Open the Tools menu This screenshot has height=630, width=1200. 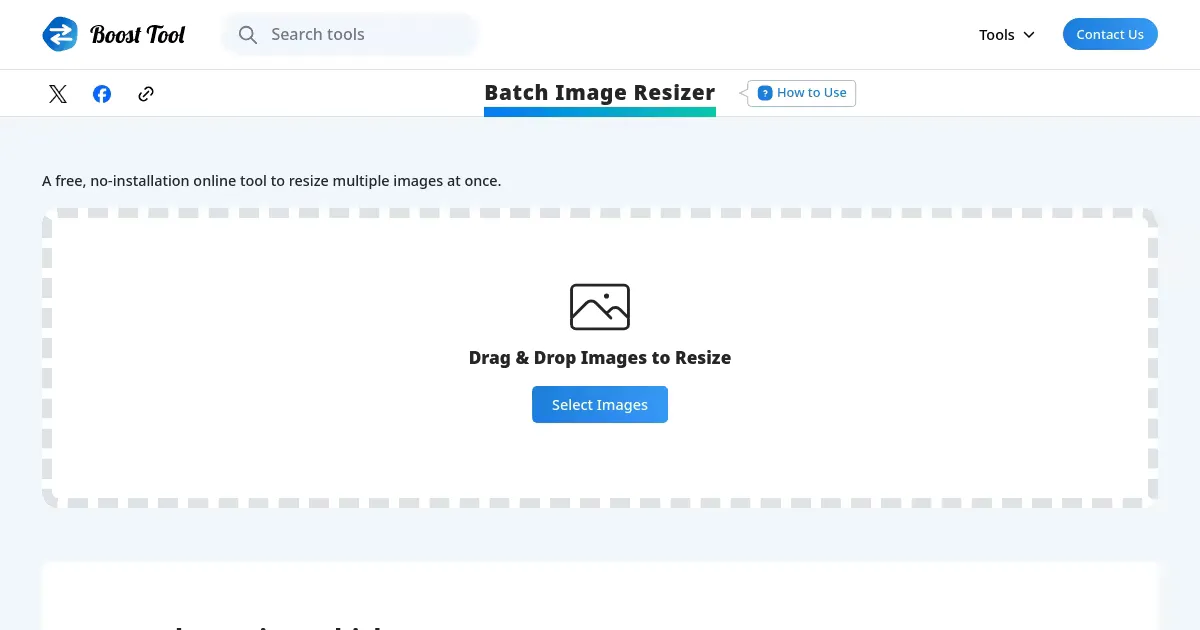(x=996, y=35)
